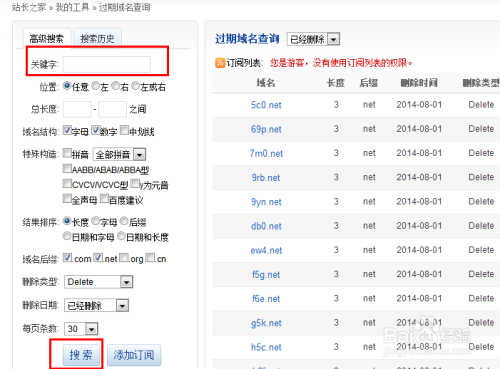500x369 pixels.
Task: Click the 添加订阅 button
Action: click(134, 355)
